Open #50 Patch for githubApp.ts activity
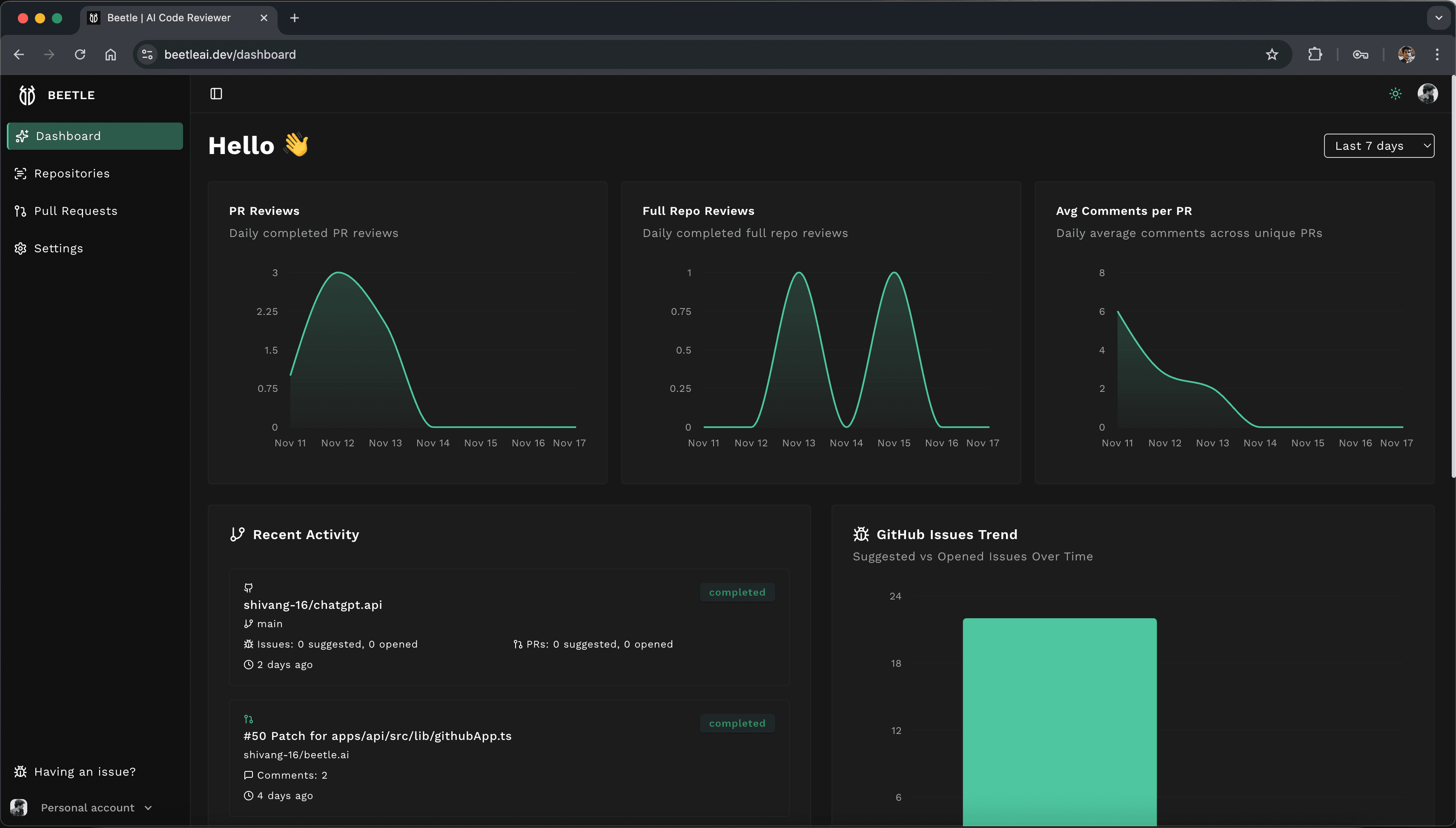The height and width of the screenshot is (828, 1456). tap(377, 736)
